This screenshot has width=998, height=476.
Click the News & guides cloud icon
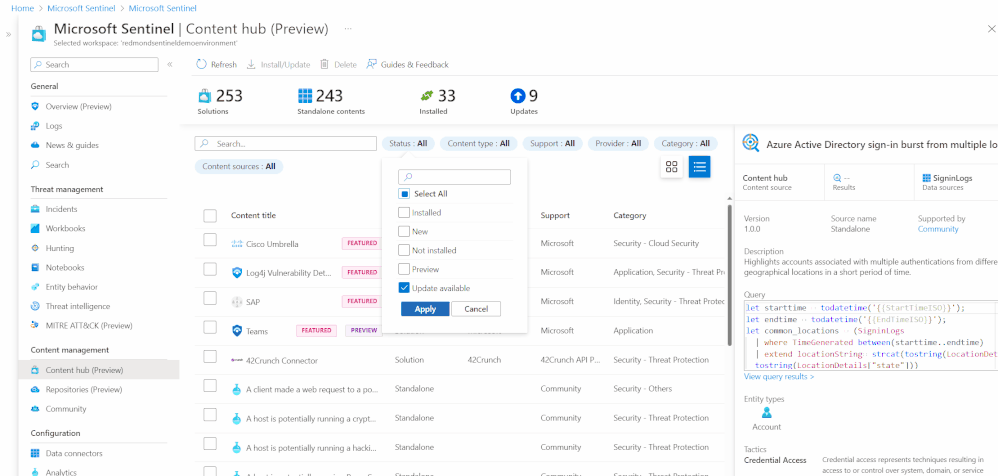pyautogui.click(x=35, y=145)
